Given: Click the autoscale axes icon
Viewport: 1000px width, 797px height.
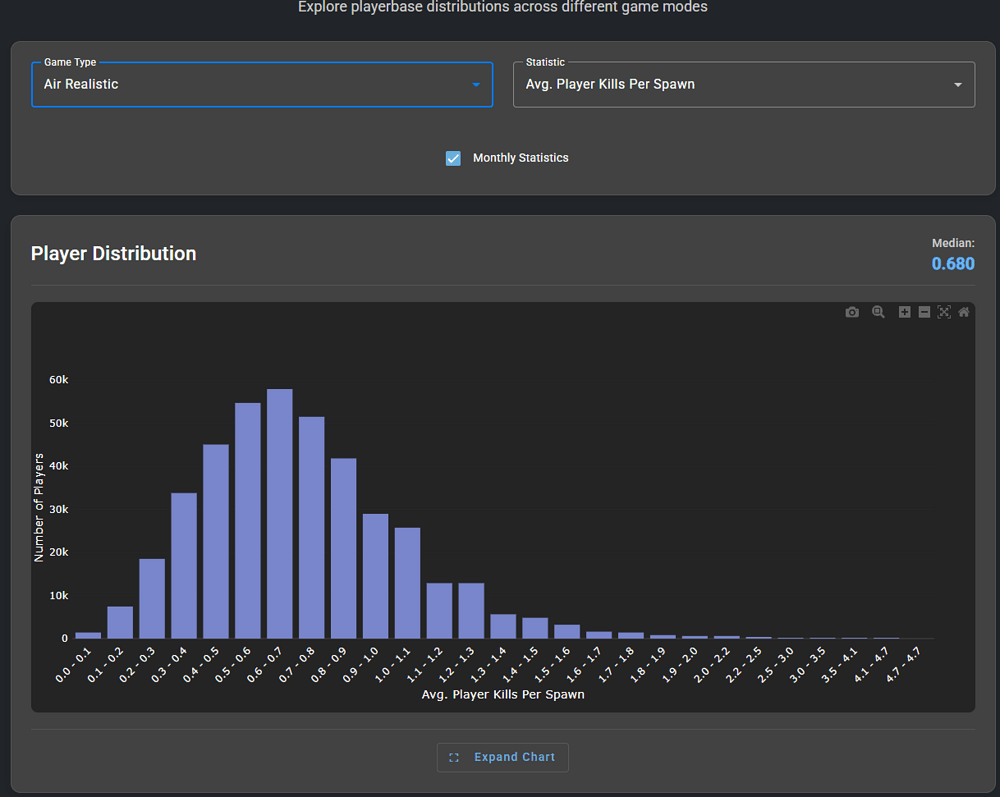Looking at the screenshot, I should point(944,312).
